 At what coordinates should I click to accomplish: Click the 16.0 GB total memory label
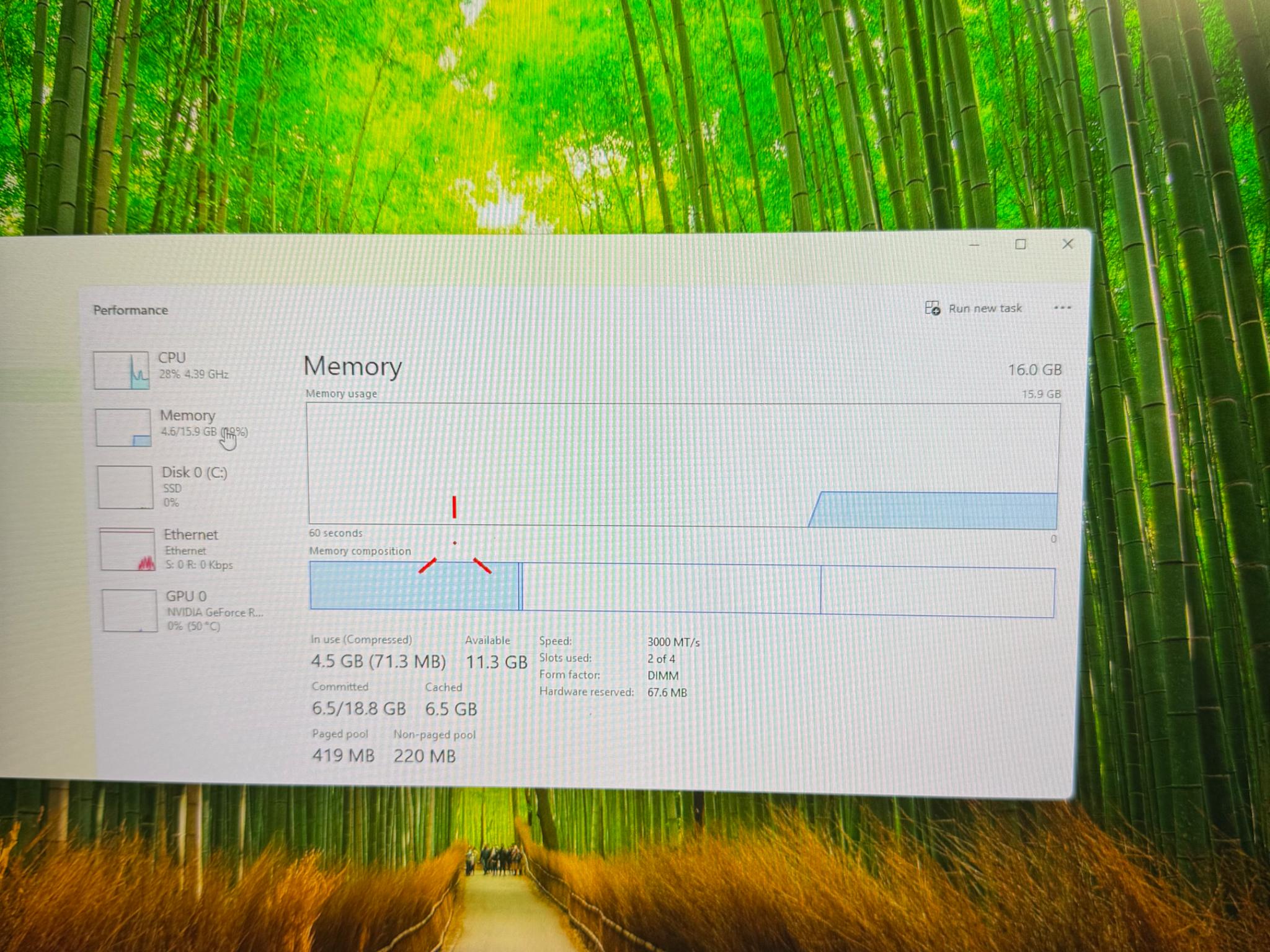pos(1034,370)
